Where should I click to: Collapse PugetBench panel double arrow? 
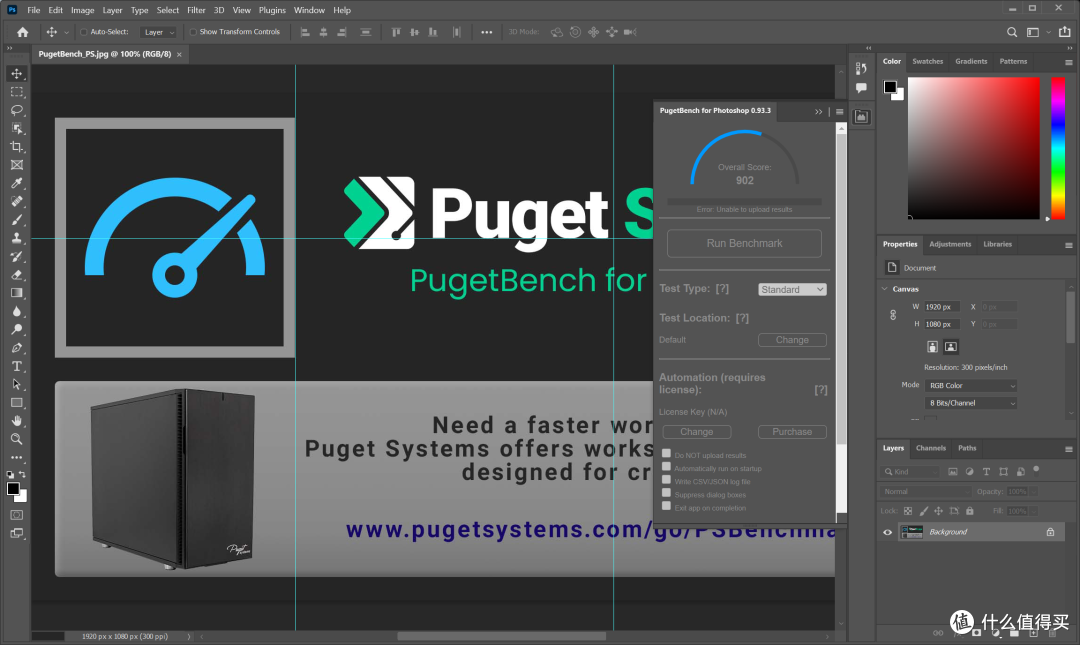(818, 112)
